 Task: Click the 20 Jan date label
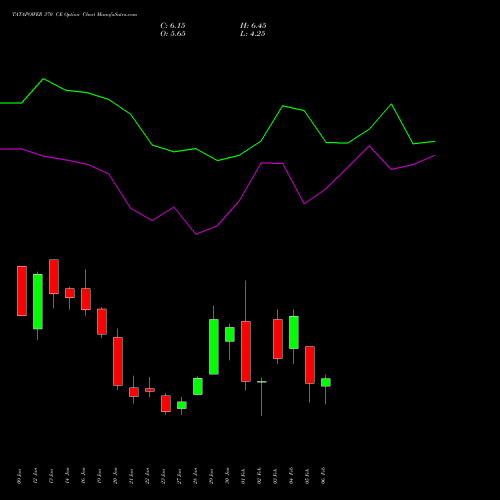tap(116, 476)
